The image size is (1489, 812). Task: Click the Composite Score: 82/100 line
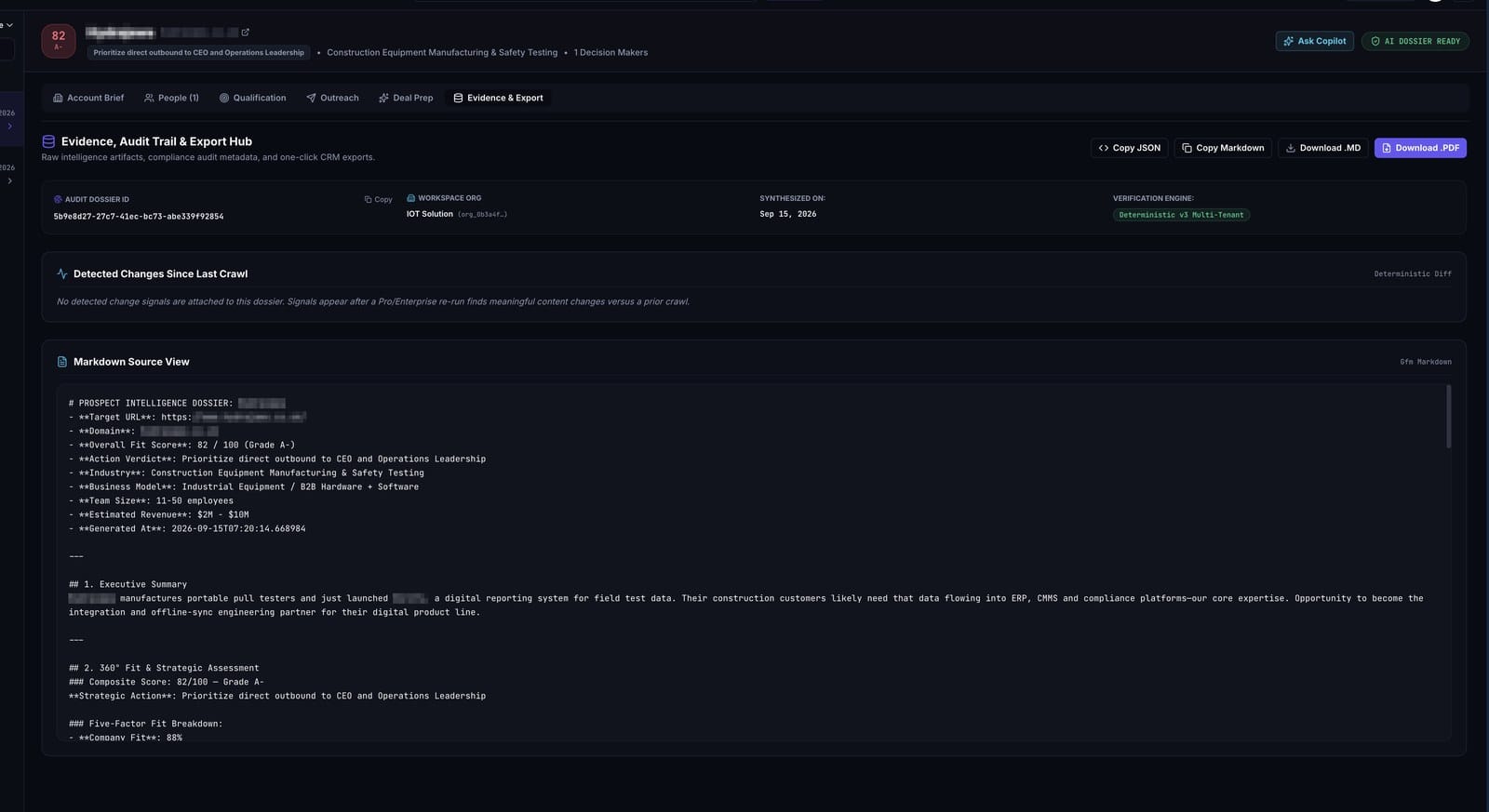tap(167, 682)
